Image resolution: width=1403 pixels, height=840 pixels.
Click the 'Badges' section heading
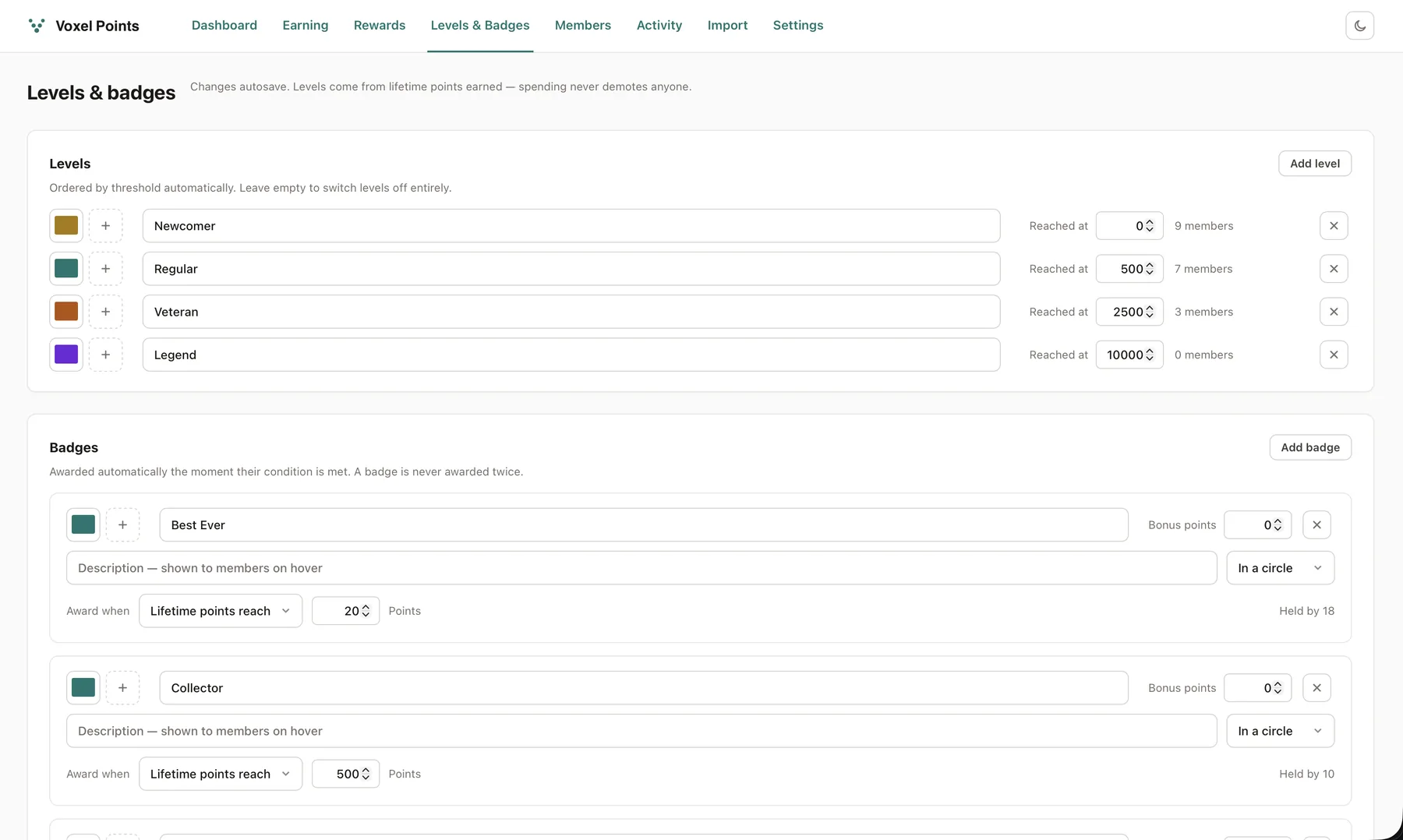[74, 447]
